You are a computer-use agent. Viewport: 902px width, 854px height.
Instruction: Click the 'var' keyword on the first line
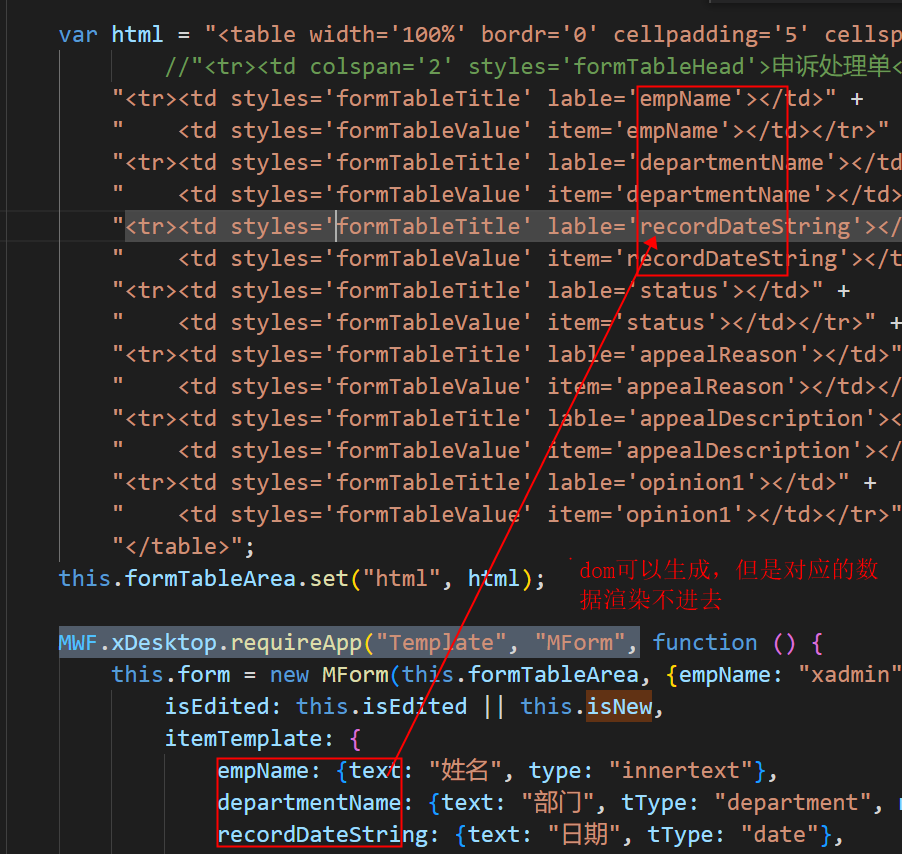pyautogui.click(x=78, y=35)
